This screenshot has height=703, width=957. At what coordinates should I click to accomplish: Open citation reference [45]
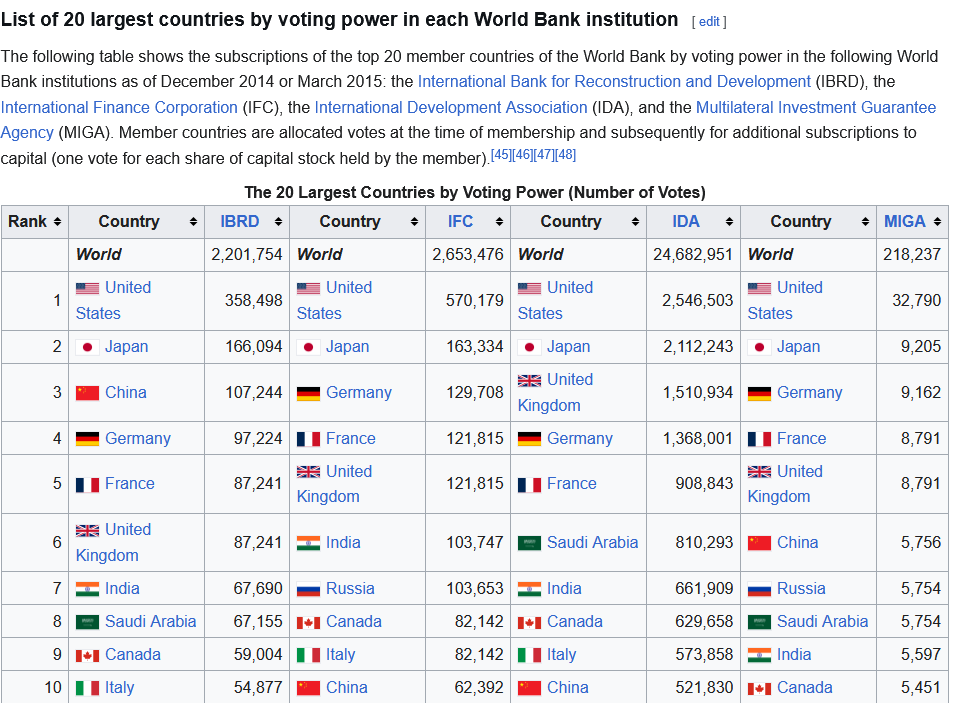click(501, 154)
